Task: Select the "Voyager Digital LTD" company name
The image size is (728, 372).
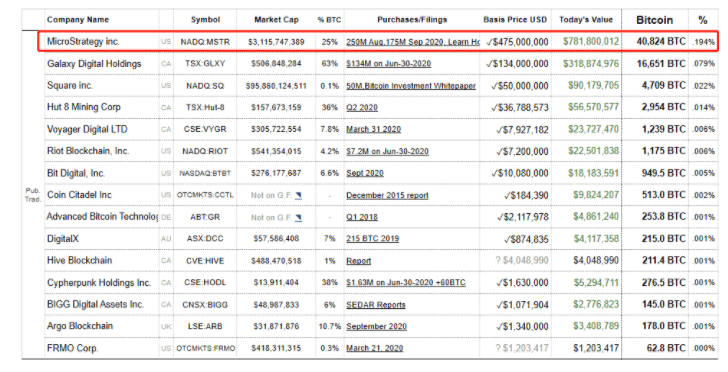Action: point(87,129)
